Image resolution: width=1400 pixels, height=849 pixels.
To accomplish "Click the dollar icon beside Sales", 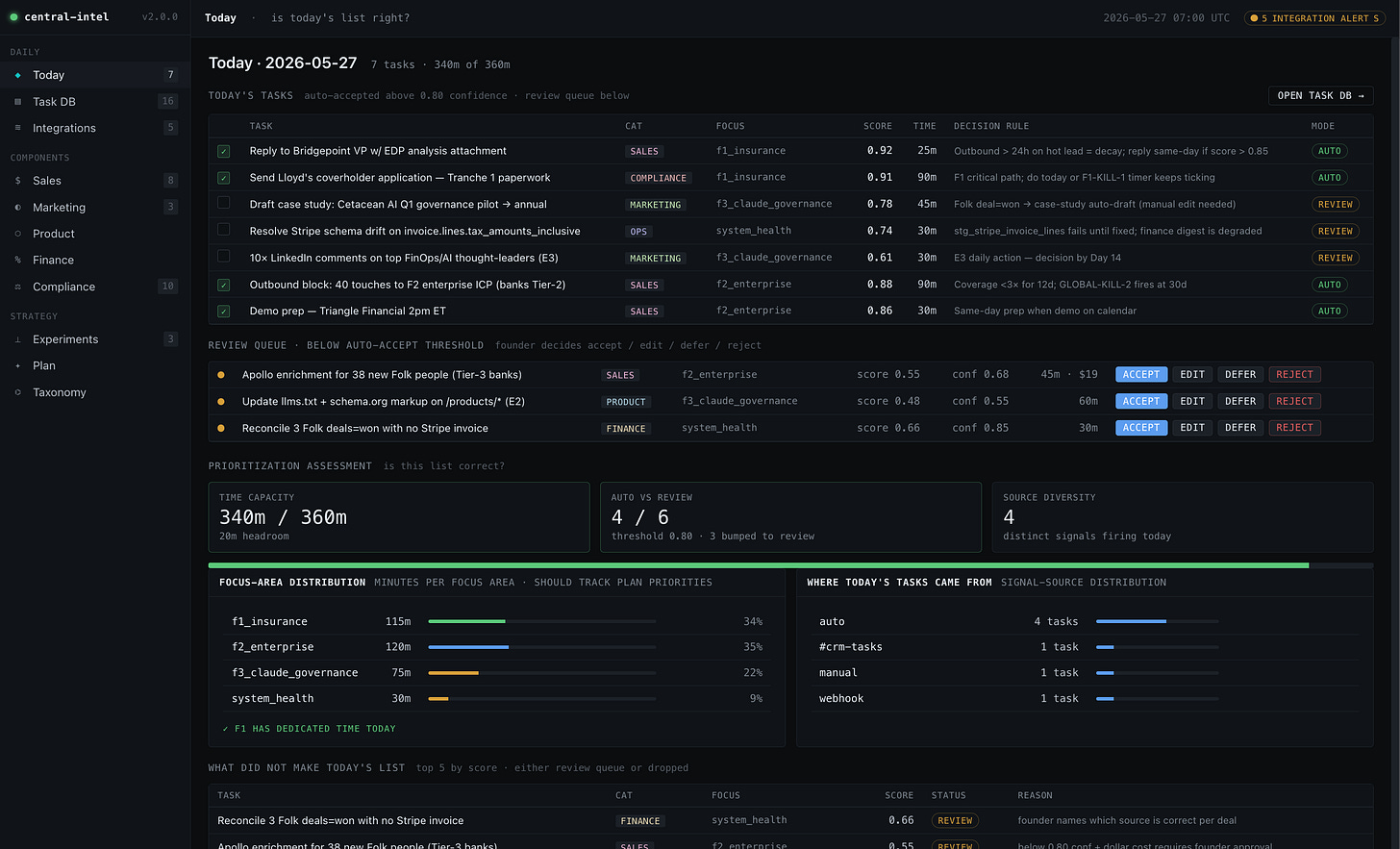I will point(17,181).
